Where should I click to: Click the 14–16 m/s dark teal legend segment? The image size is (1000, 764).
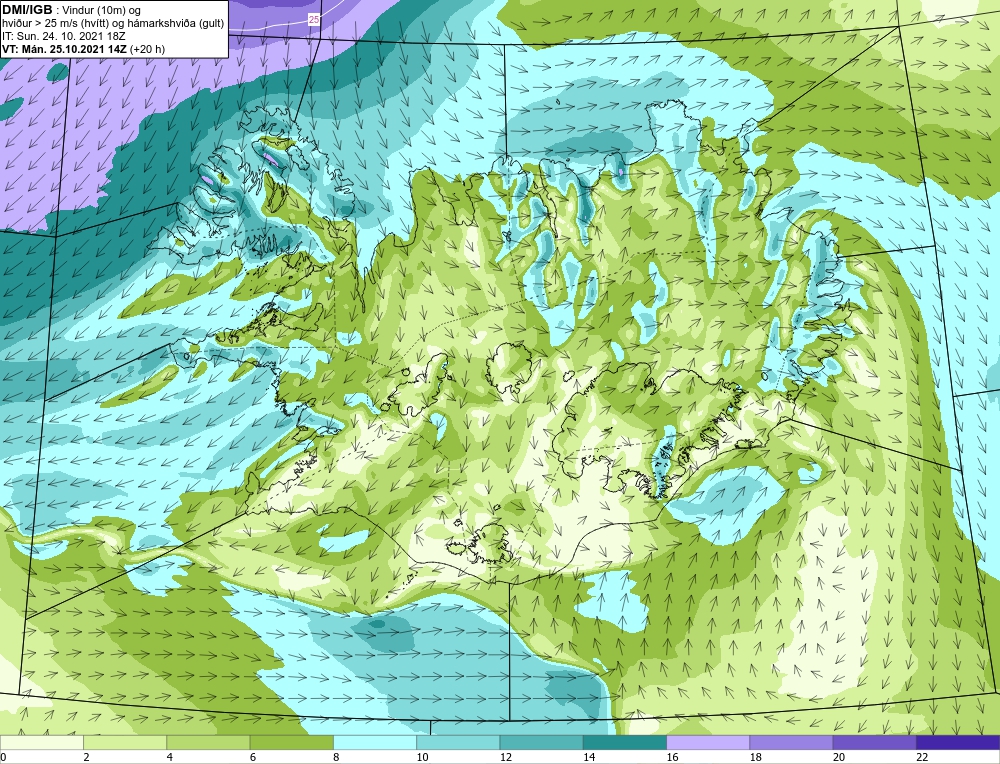(x=624, y=743)
